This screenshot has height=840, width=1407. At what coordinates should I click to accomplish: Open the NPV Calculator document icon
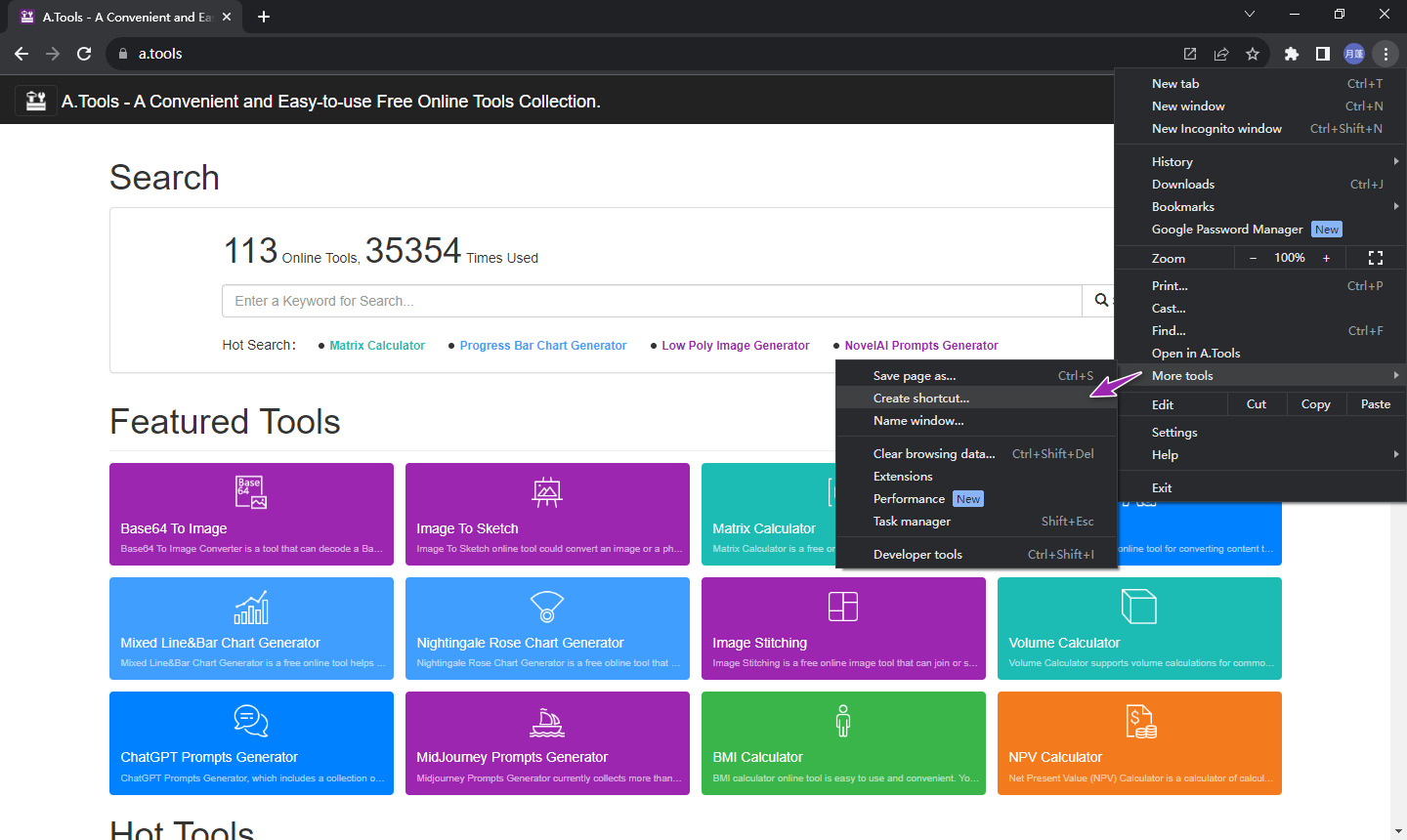click(1139, 721)
